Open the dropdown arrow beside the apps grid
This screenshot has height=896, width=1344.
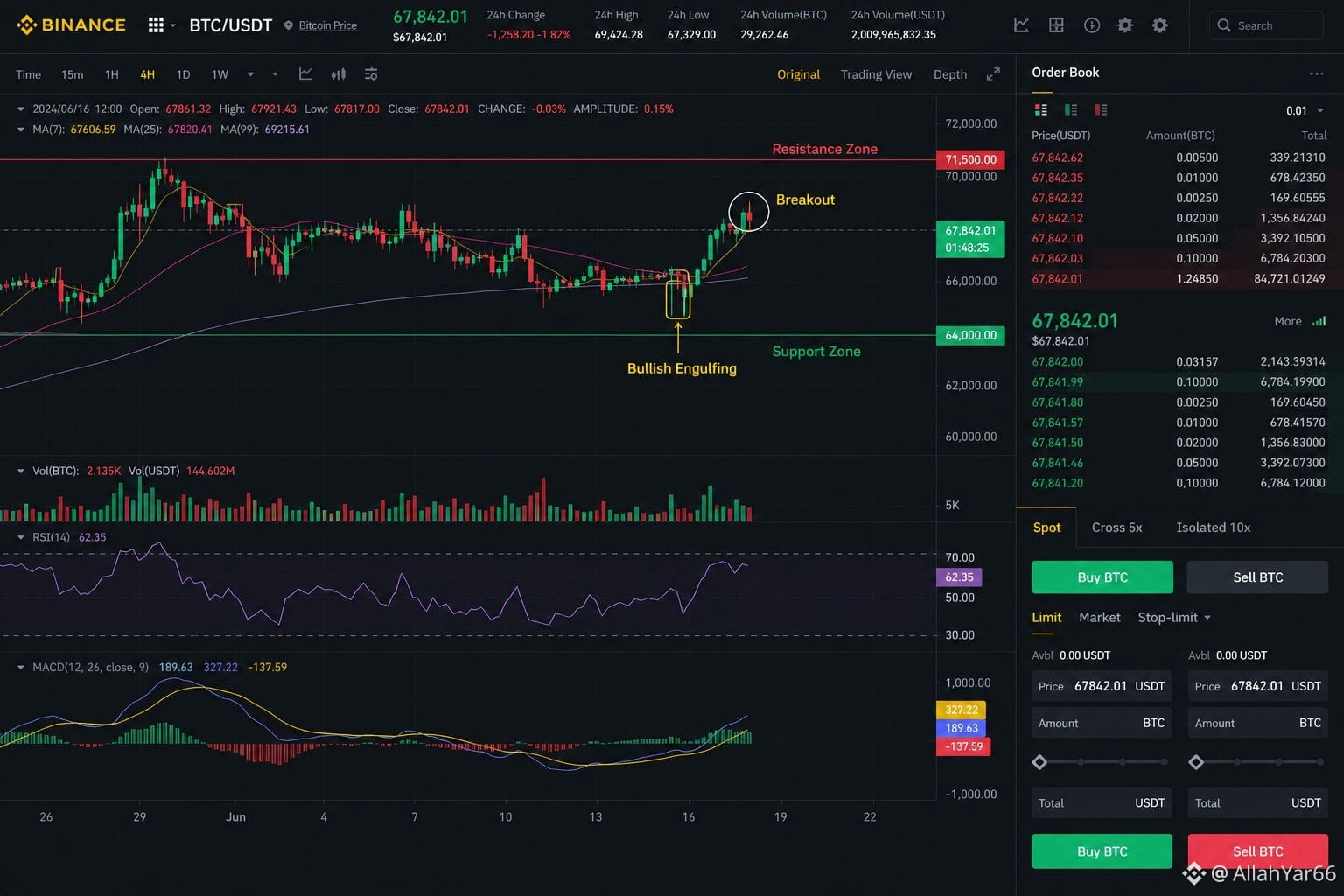click(x=173, y=25)
